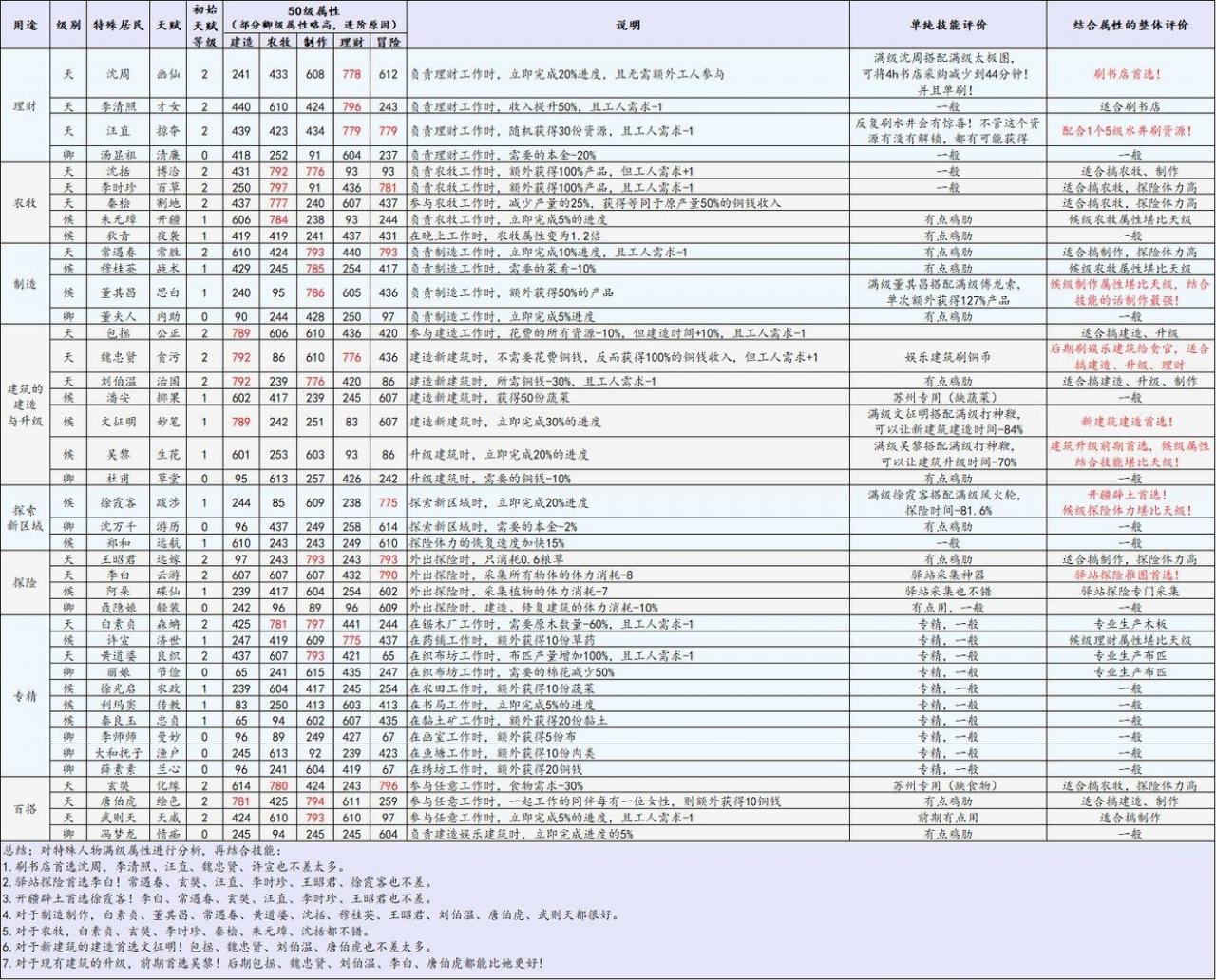Click the 徐霞客 resident name cell
The width and height of the screenshot is (1216, 980).
pos(119,502)
